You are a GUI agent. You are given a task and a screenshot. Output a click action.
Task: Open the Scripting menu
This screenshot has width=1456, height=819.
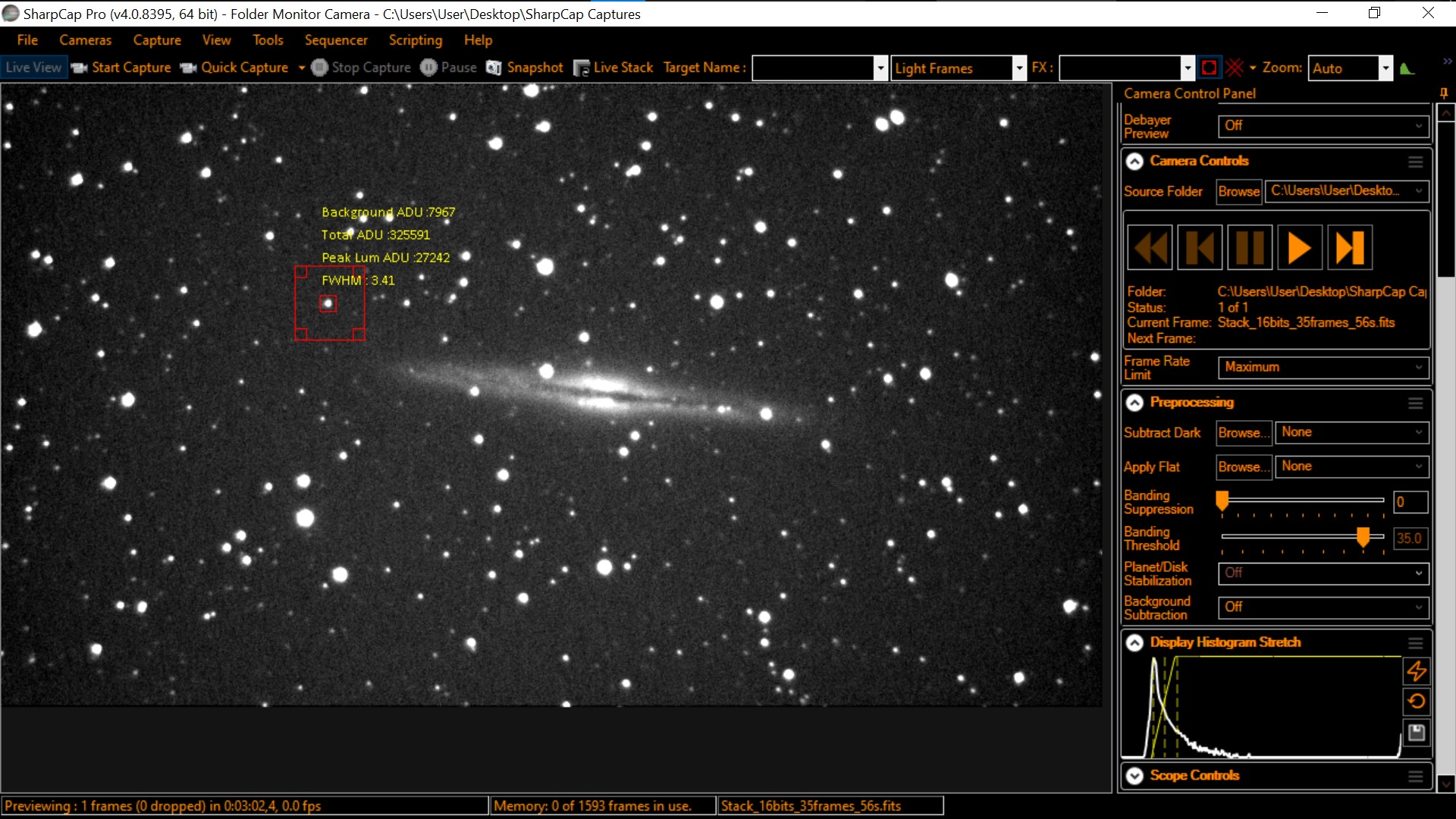point(415,40)
